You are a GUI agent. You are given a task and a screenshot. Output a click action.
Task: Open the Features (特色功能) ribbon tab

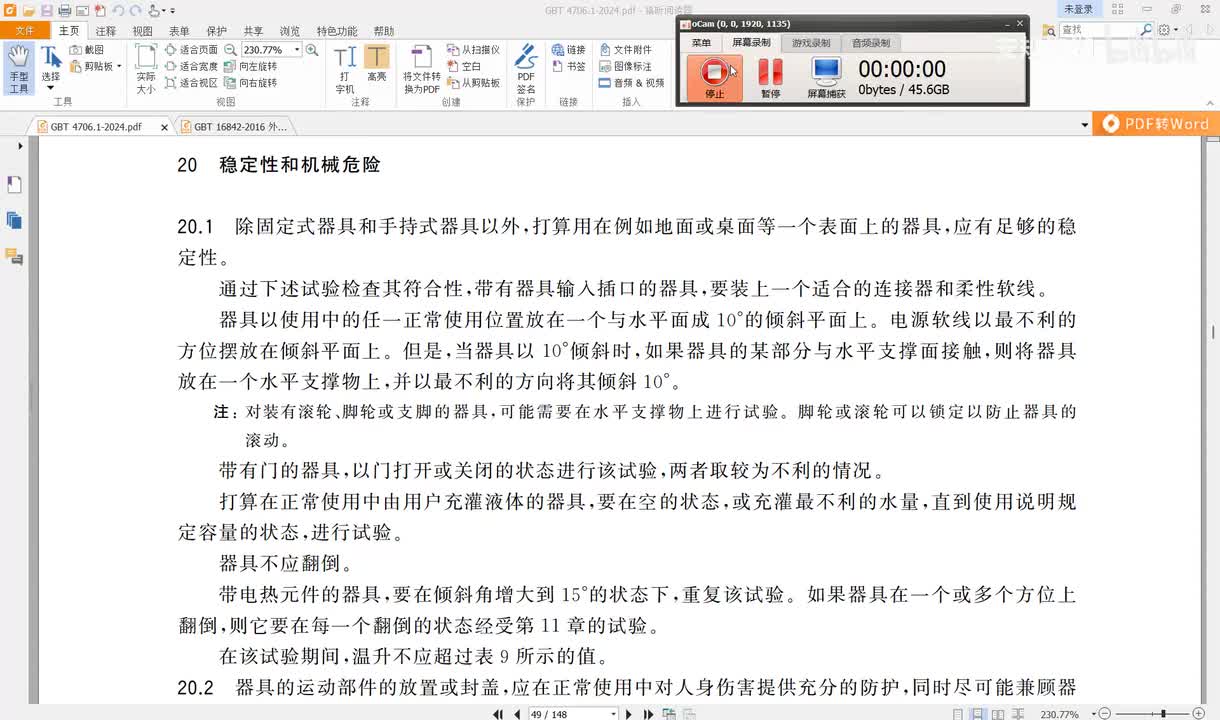coord(336,31)
